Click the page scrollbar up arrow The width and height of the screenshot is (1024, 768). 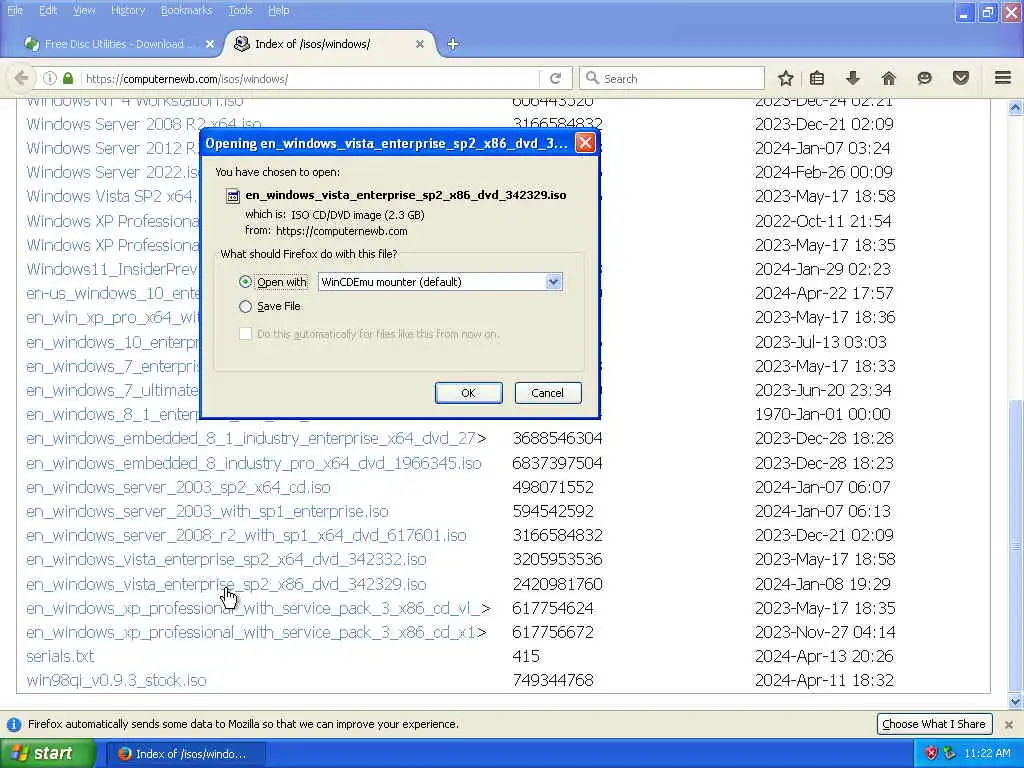click(x=1015, y=108)
